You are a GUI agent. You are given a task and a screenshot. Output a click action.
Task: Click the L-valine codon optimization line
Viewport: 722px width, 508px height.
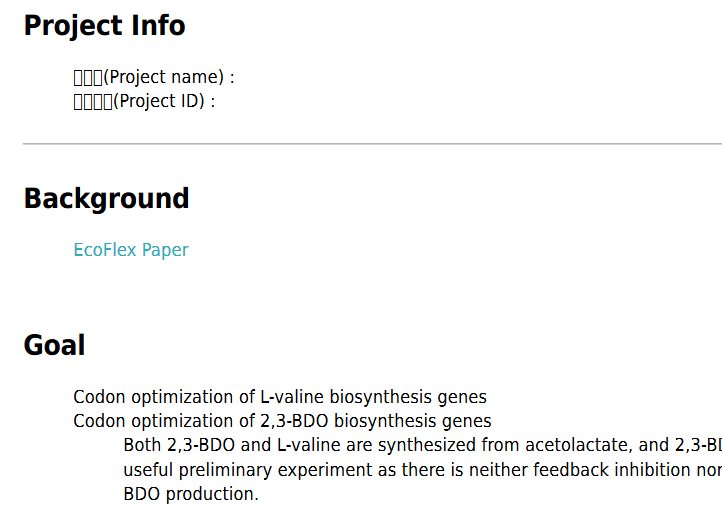point(280,397)
